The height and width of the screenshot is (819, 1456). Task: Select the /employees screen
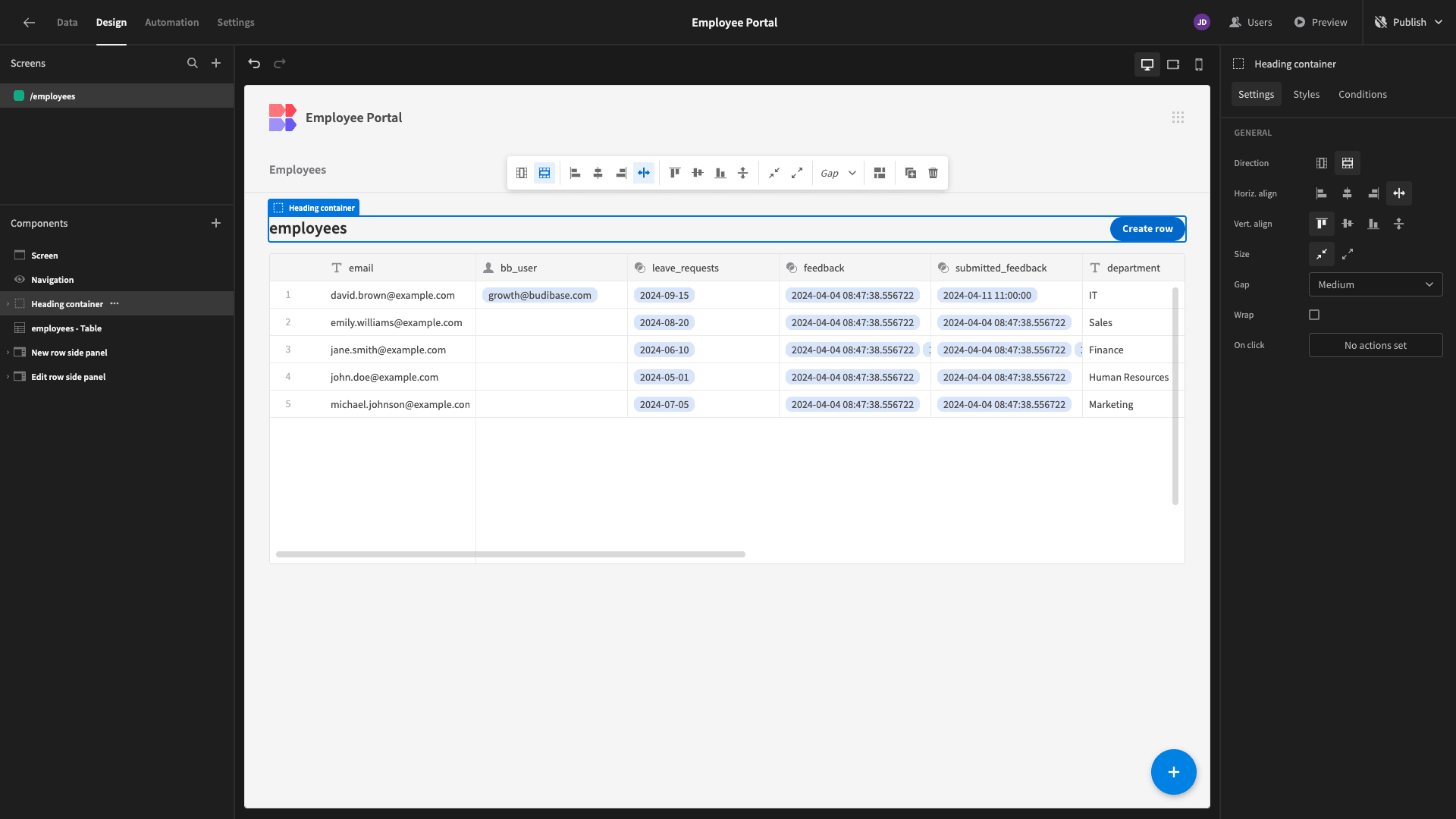pos(117,96)
